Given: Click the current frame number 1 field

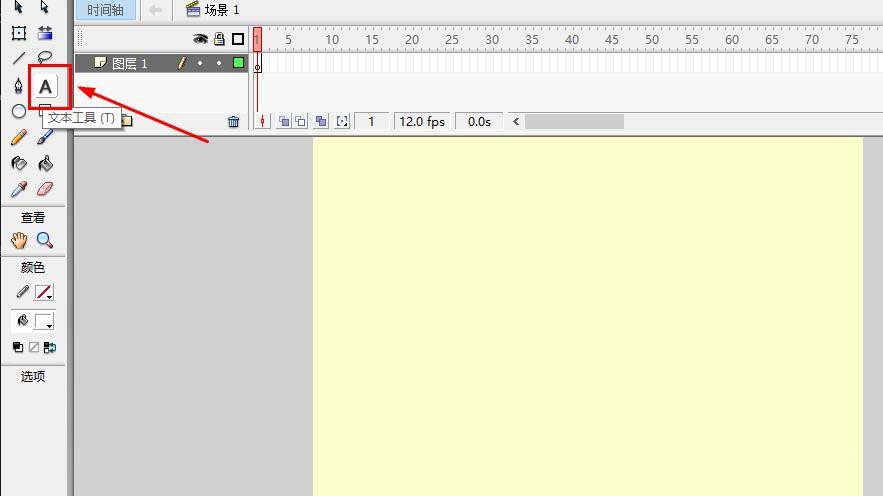Looking at the screenshot, I should pyautogui.click(x=371, y=121).
